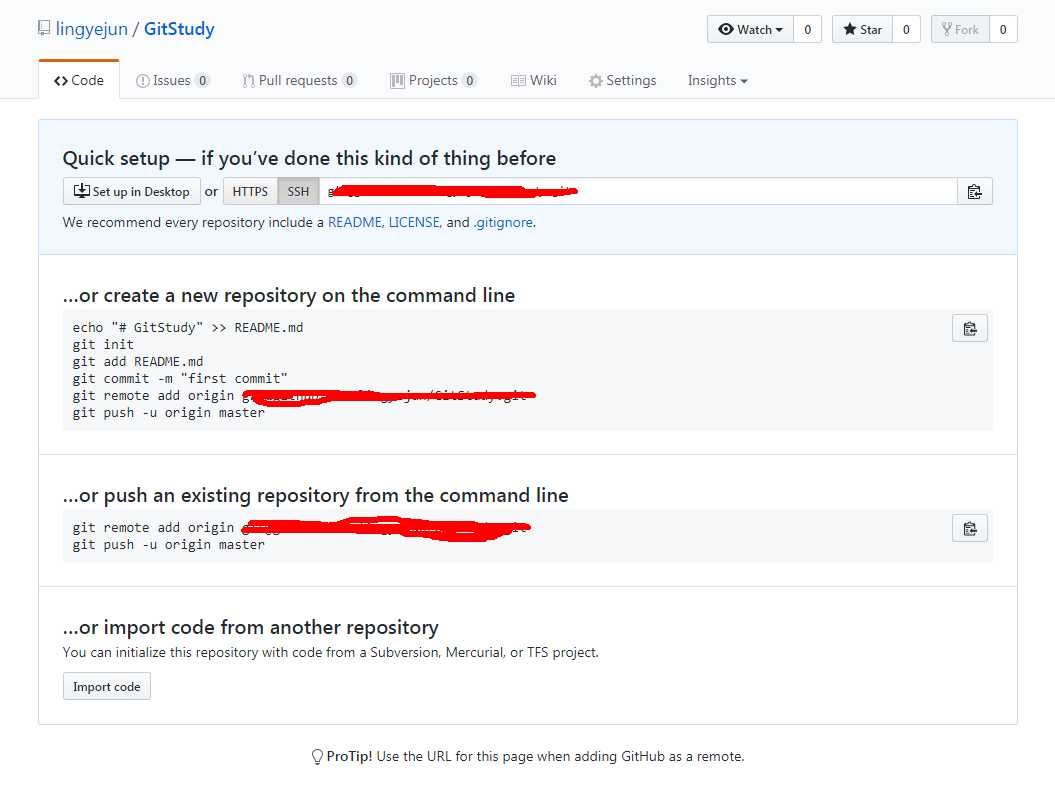Click the Quick setup heading text

pos(310,159)
